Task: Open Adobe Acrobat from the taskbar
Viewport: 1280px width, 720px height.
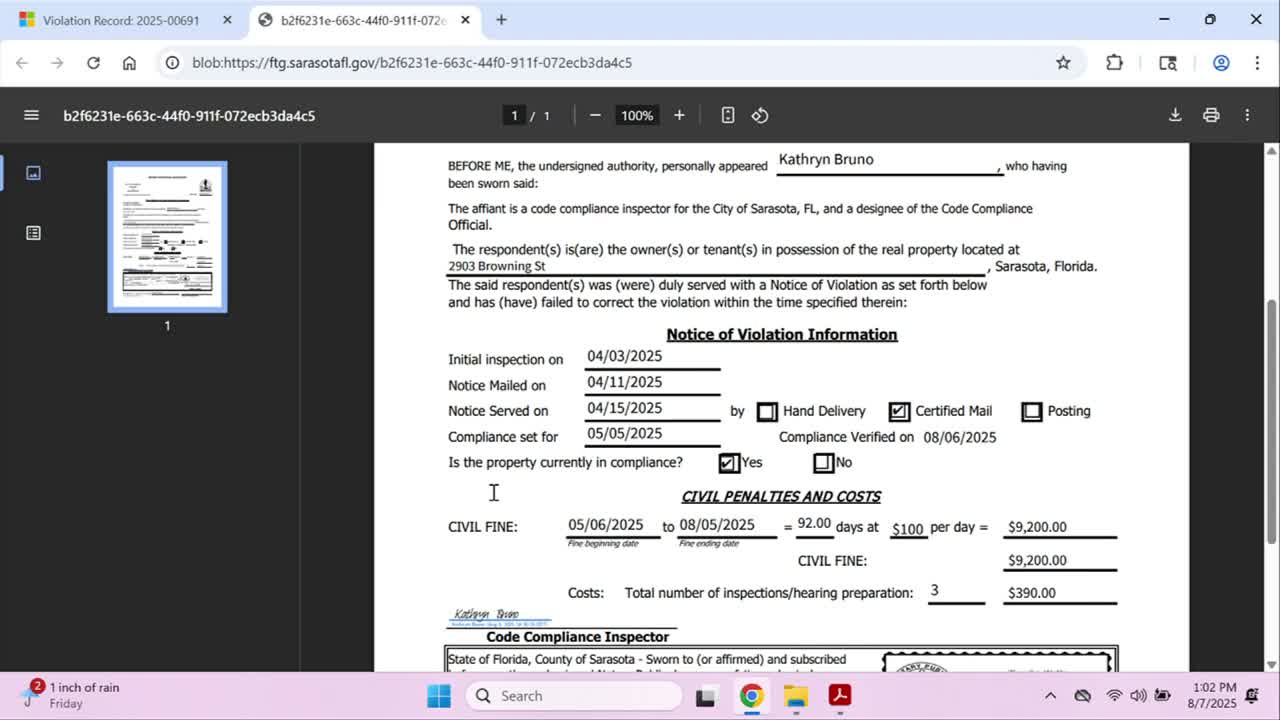Action: 839,696
